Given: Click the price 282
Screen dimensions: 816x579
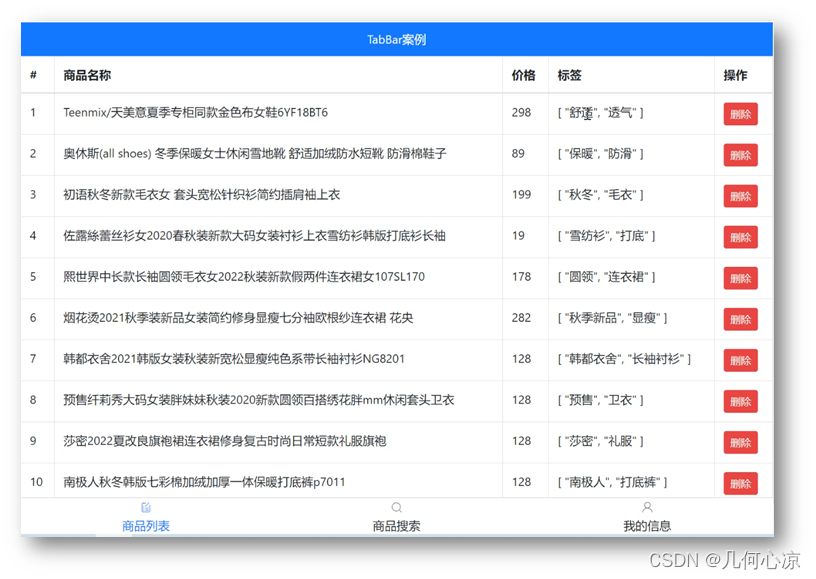Looking at the screenshot, I should pyautogui.click(x=521, y=318).
